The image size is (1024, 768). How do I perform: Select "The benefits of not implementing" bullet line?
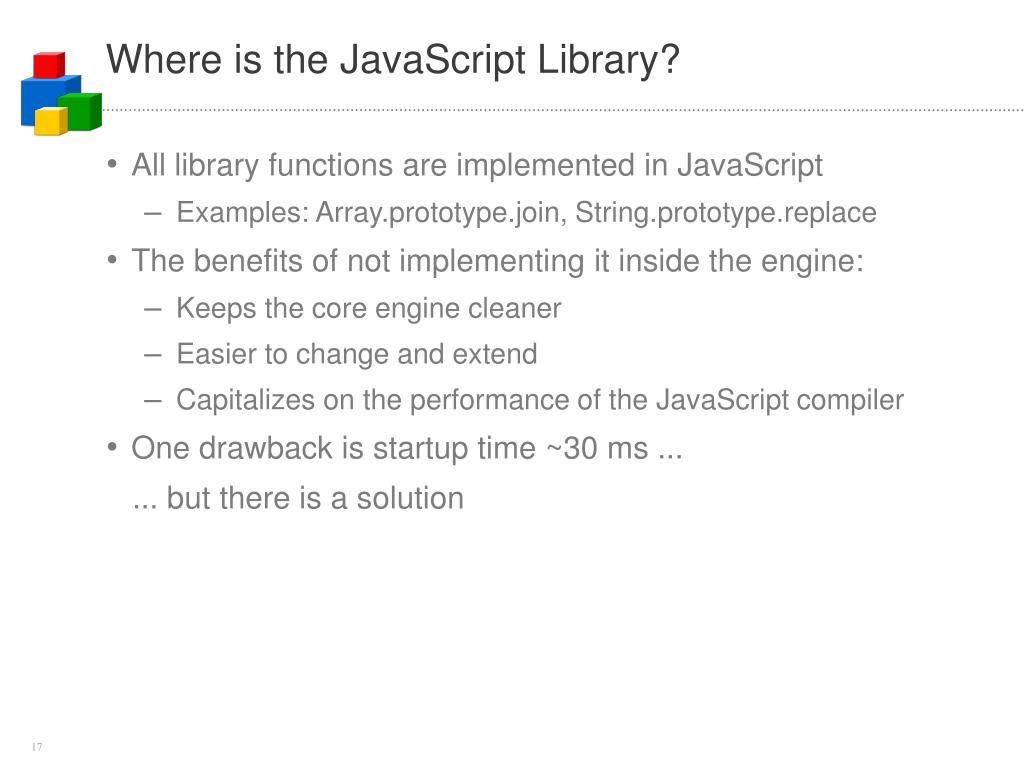tap(497, 261)
